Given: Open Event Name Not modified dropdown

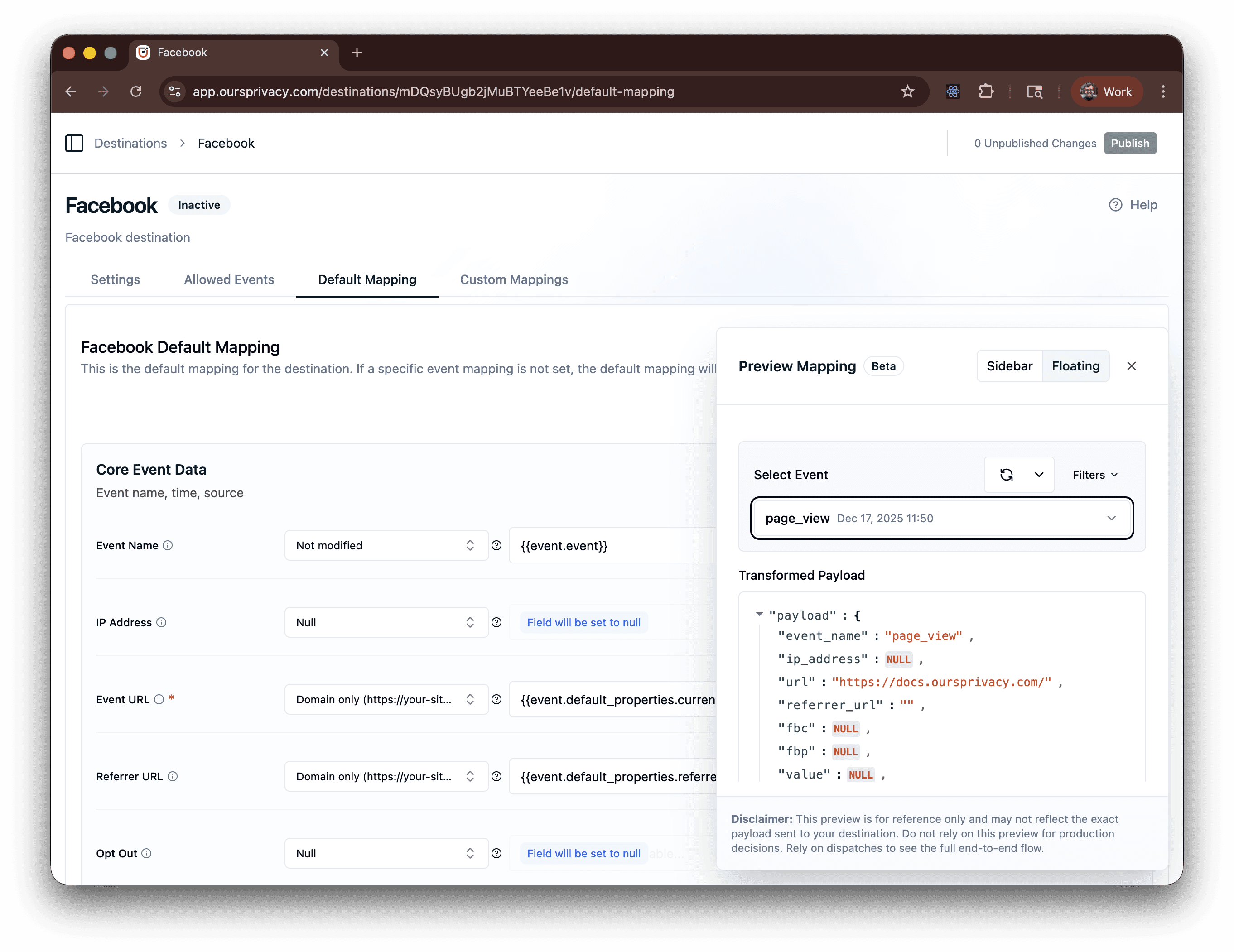Looking at the screenshot, I should tap(386, 545).
